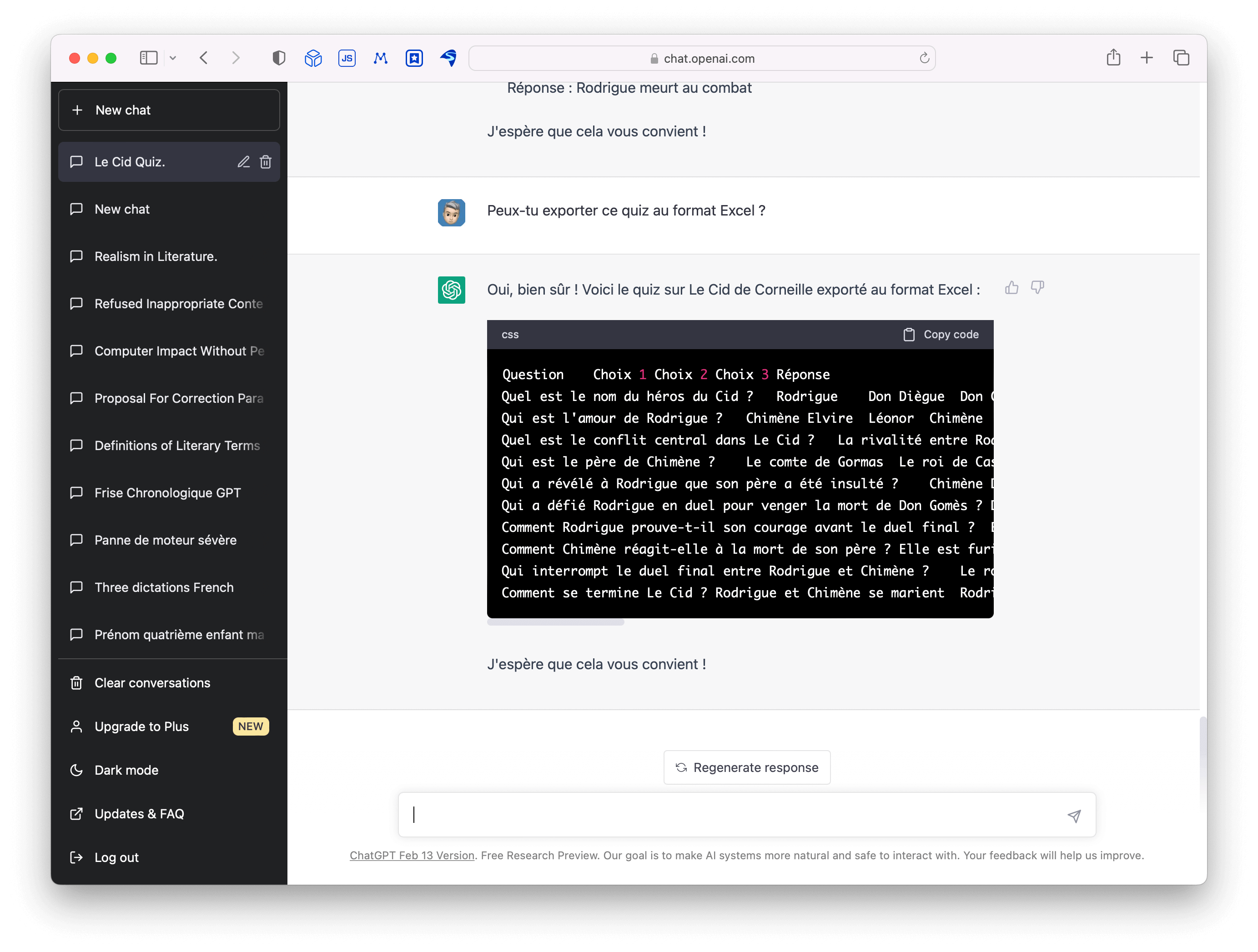Click the edit icon next to Le Cid Quiz
The width and height of the screenshot is (1258, 952).
point(244,161)
